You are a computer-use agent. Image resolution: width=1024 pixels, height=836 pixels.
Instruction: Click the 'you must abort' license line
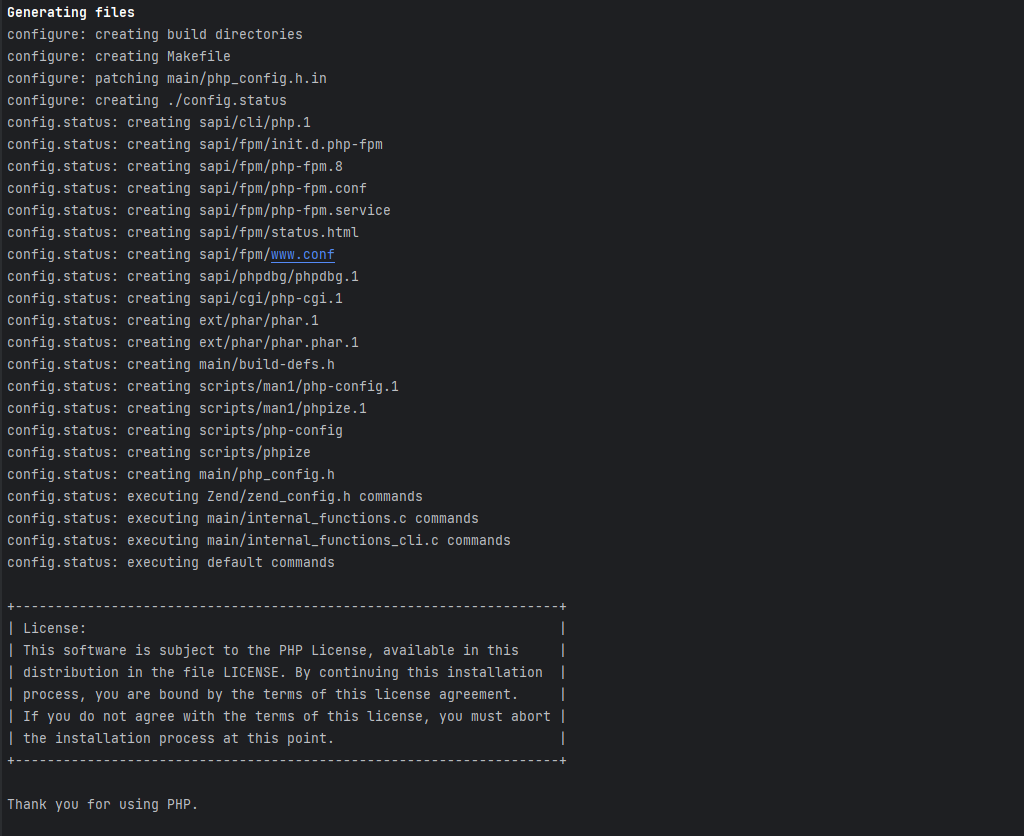(x=287, y=716)
